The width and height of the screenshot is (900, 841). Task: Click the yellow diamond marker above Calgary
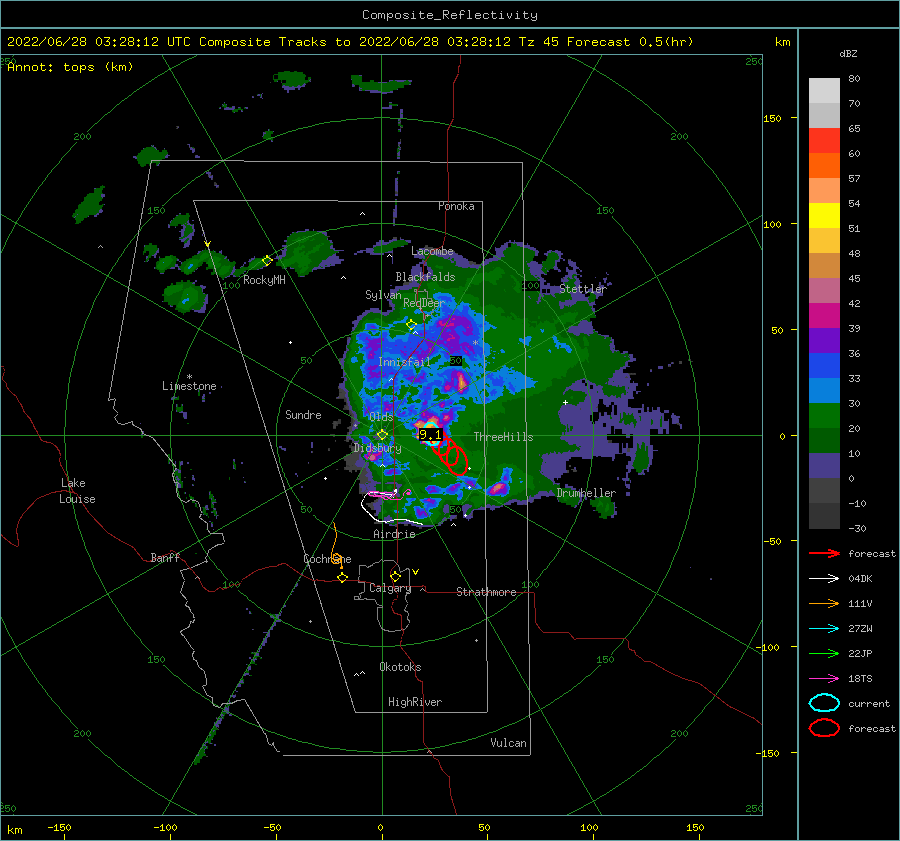pos(395,576)
